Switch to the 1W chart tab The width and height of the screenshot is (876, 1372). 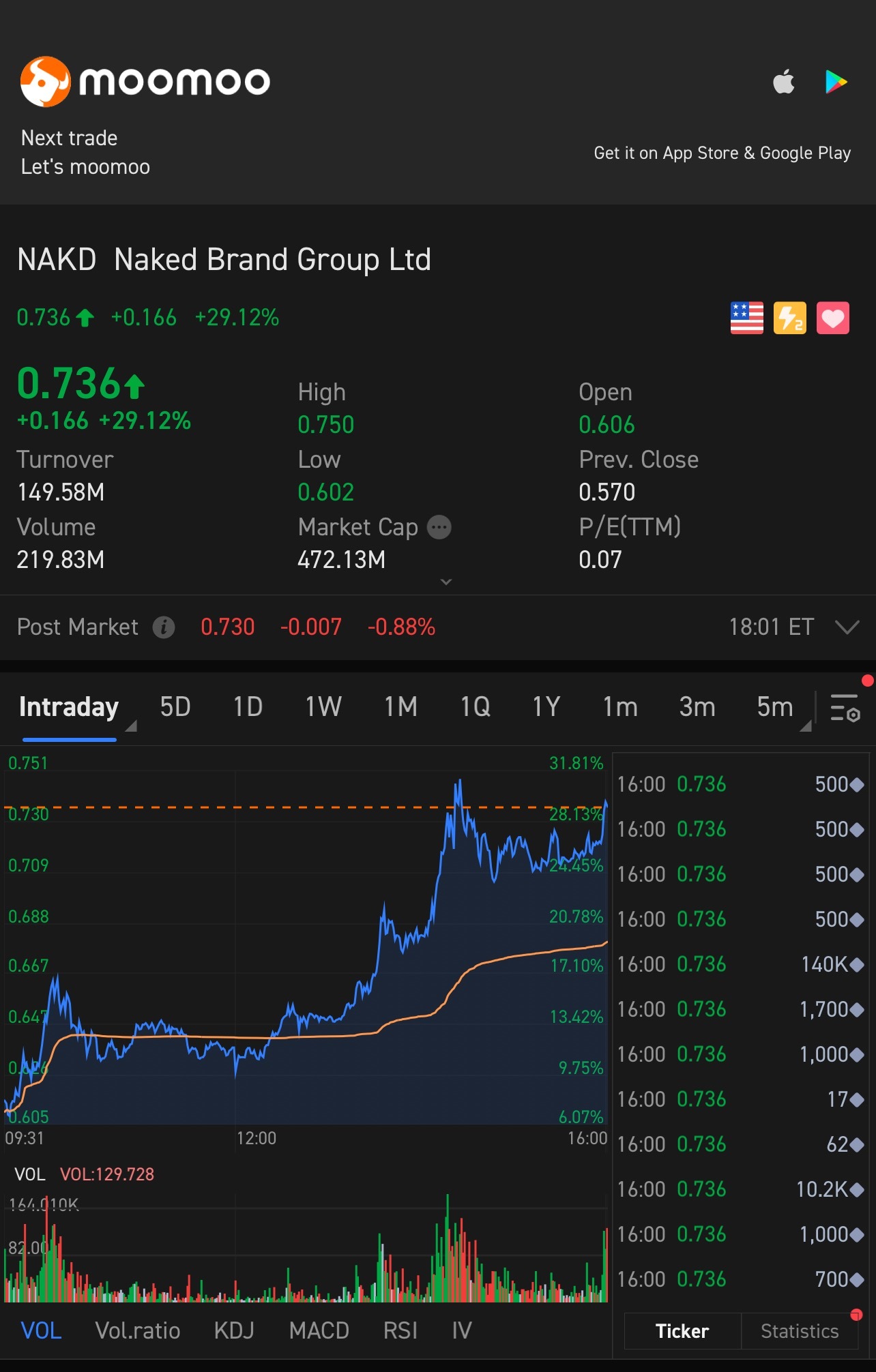[x=323, y=707]
